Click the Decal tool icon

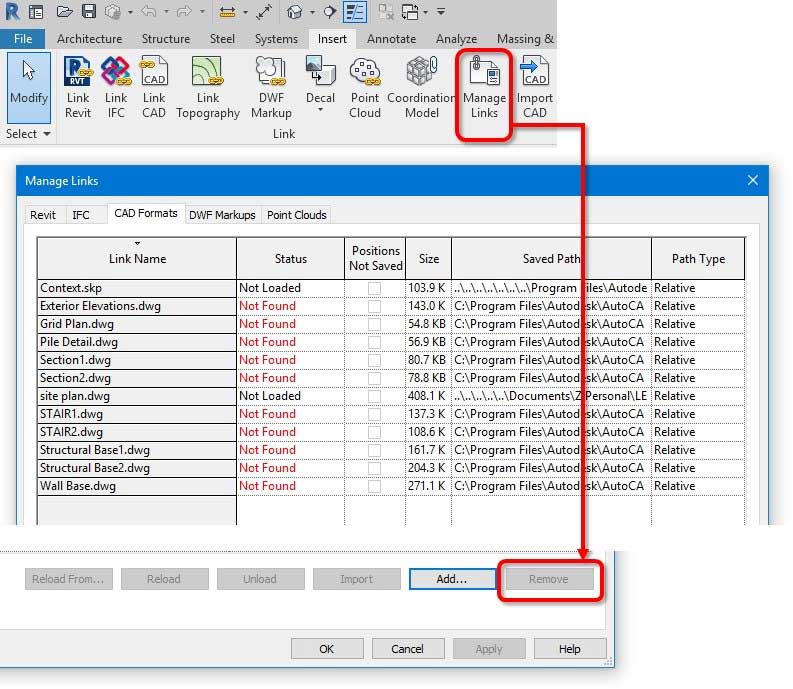pos(320,71)
